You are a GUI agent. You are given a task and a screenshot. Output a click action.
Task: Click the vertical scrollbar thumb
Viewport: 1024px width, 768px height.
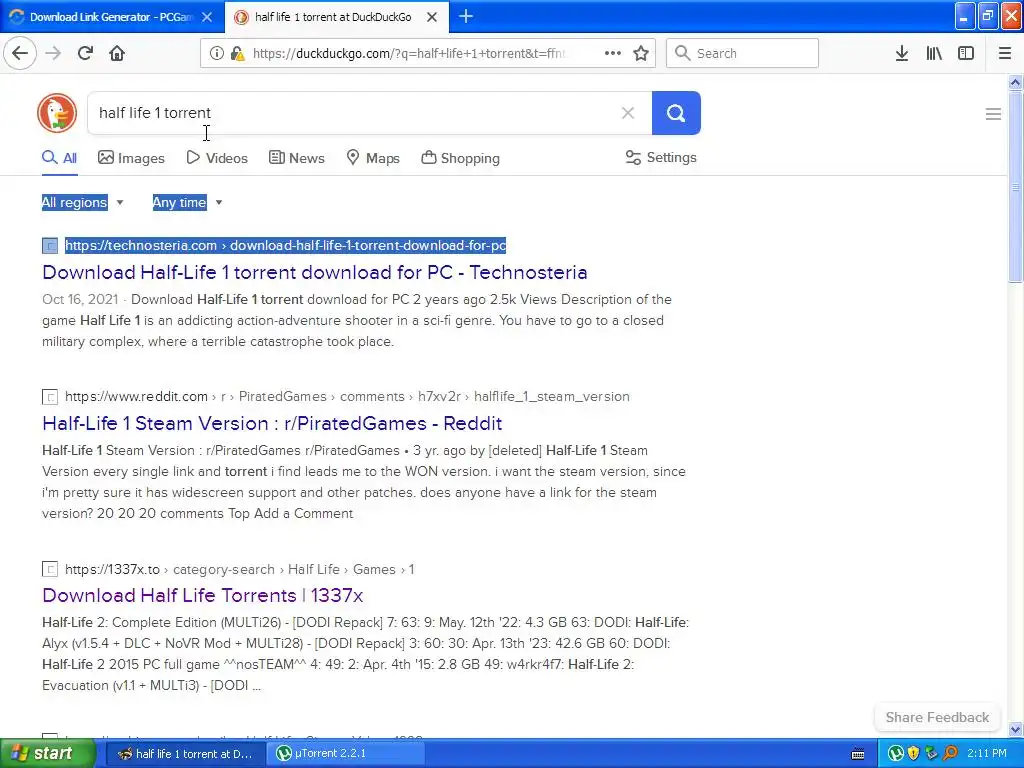tap(1015, 187)
